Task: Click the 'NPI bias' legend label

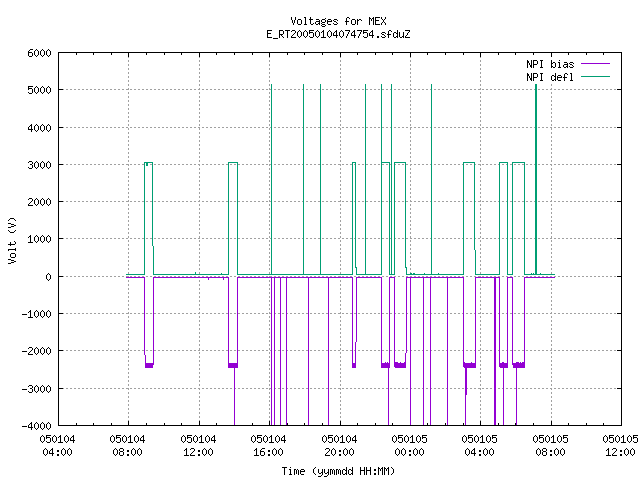Action: (x=550, y=64)
